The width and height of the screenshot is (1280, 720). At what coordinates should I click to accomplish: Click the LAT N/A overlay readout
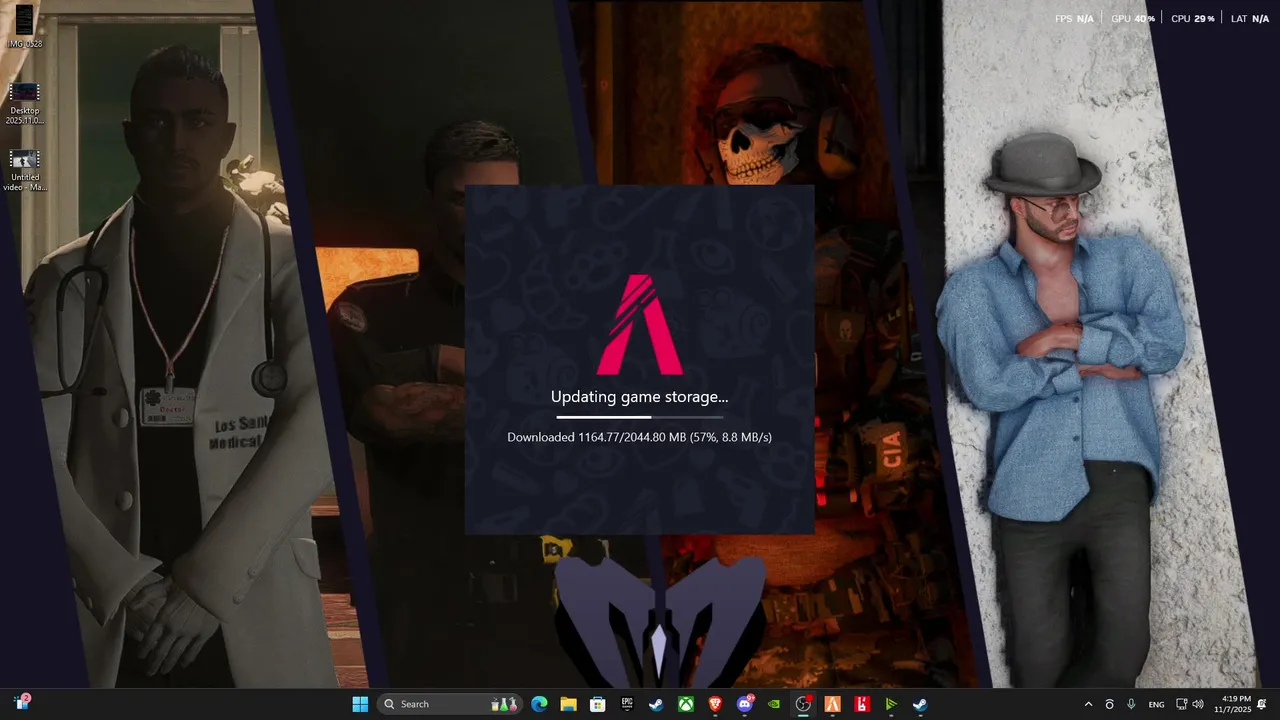(1250, 19)
